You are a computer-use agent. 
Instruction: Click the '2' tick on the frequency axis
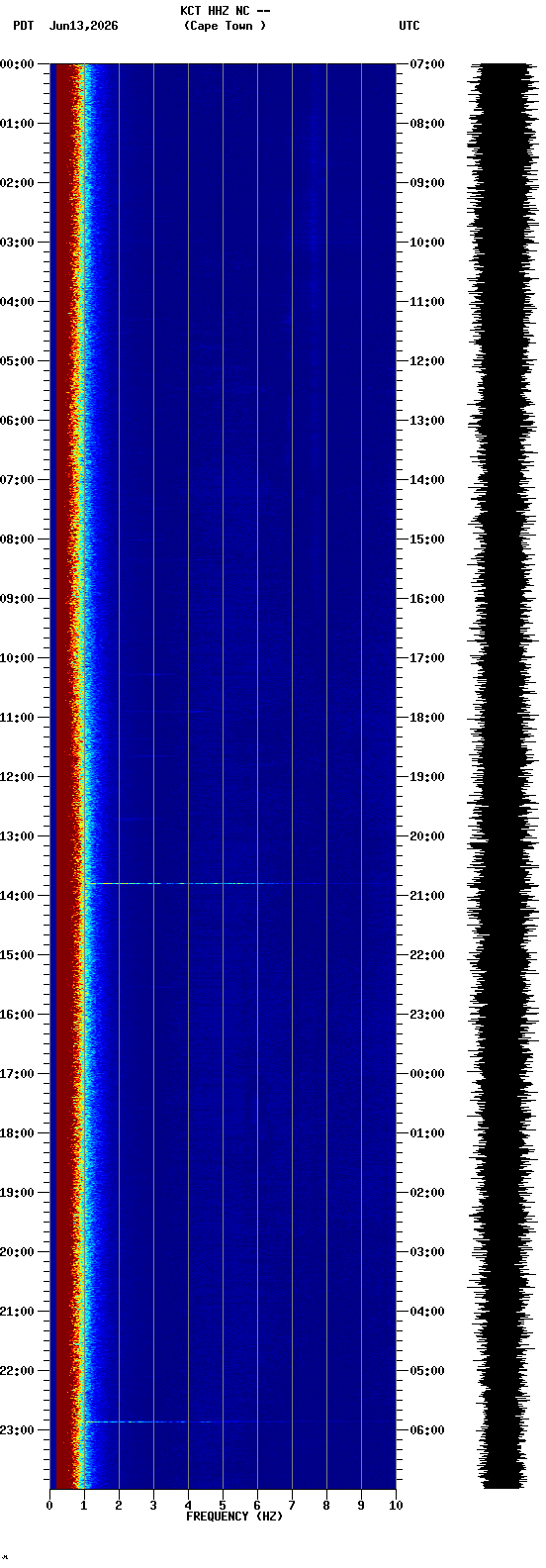pos(119,1506)
